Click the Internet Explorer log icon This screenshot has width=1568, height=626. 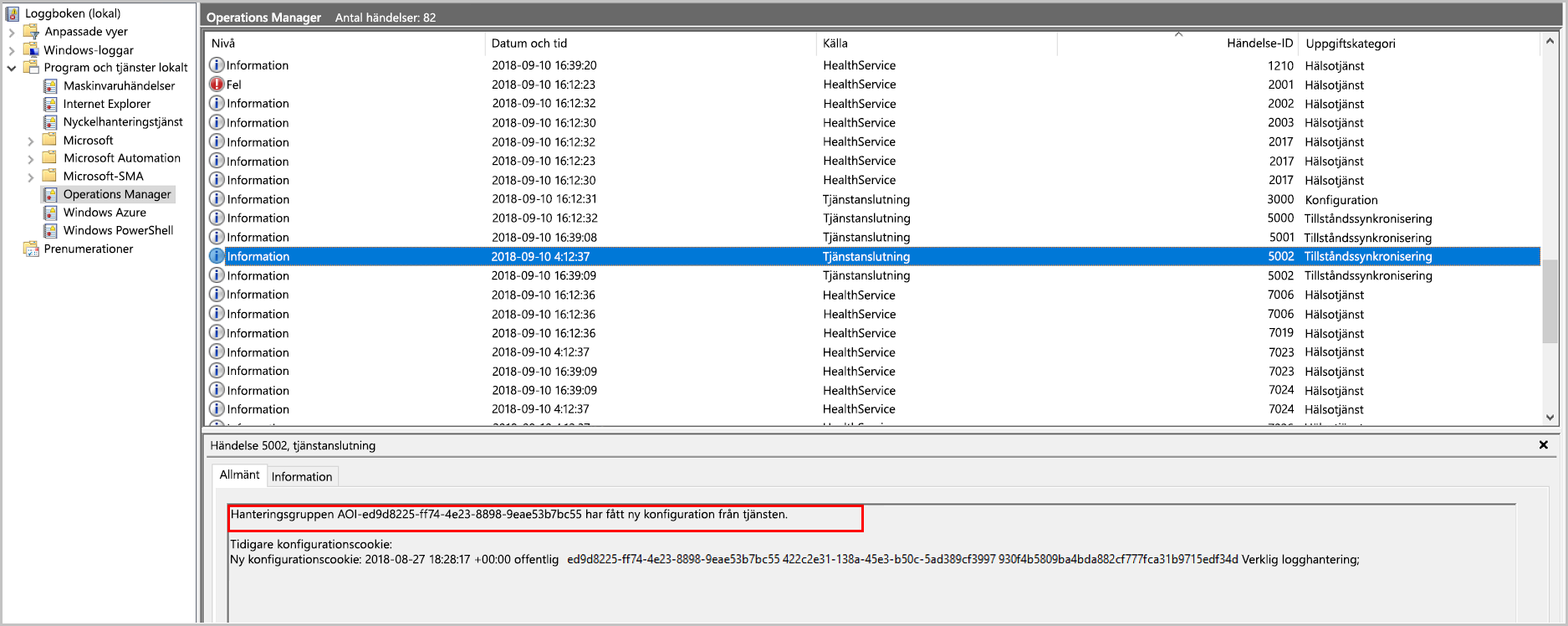pyautogui.click(x=50, y=104)
